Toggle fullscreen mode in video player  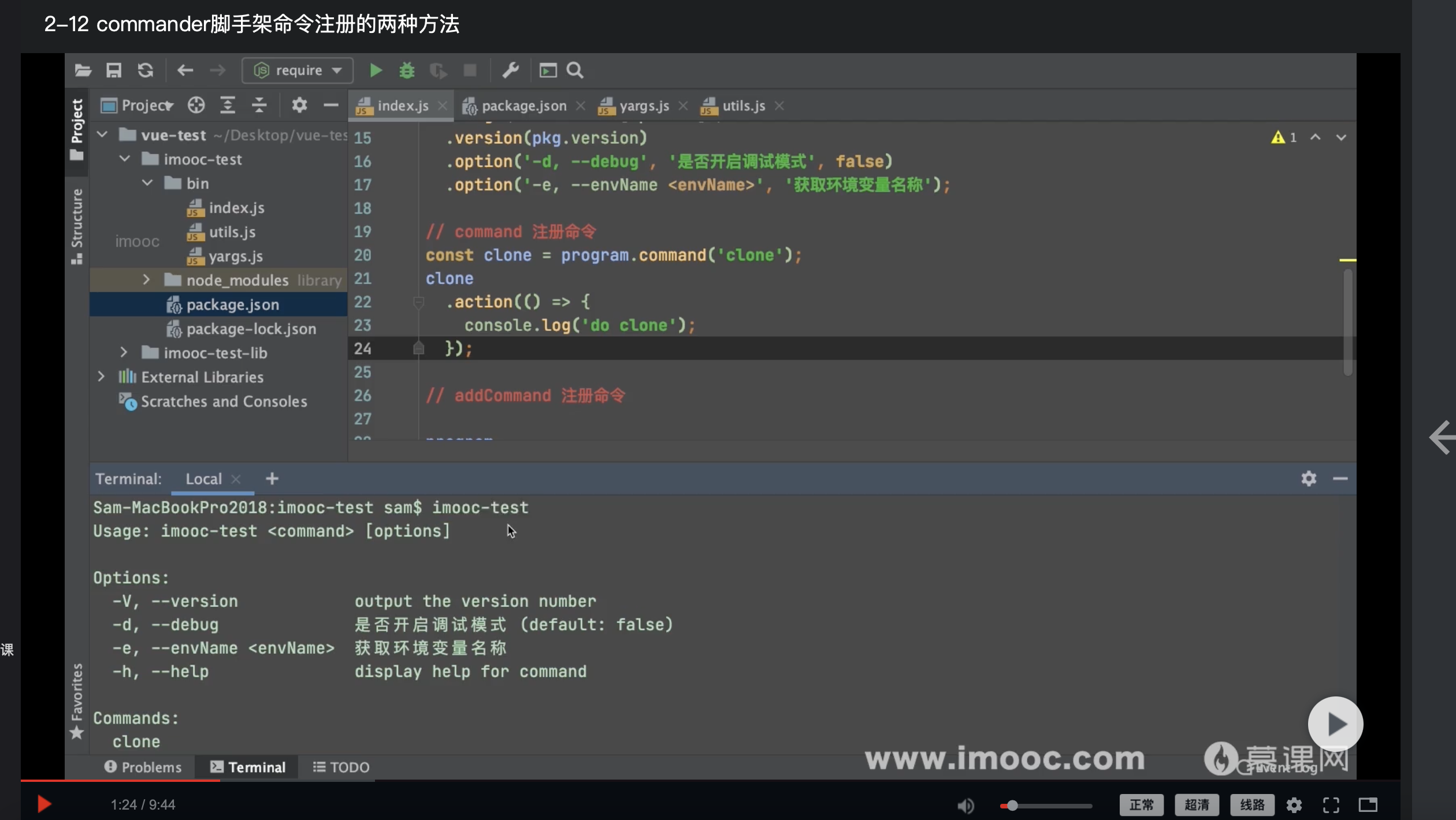pyautogui.click(x=1331, y=805)
